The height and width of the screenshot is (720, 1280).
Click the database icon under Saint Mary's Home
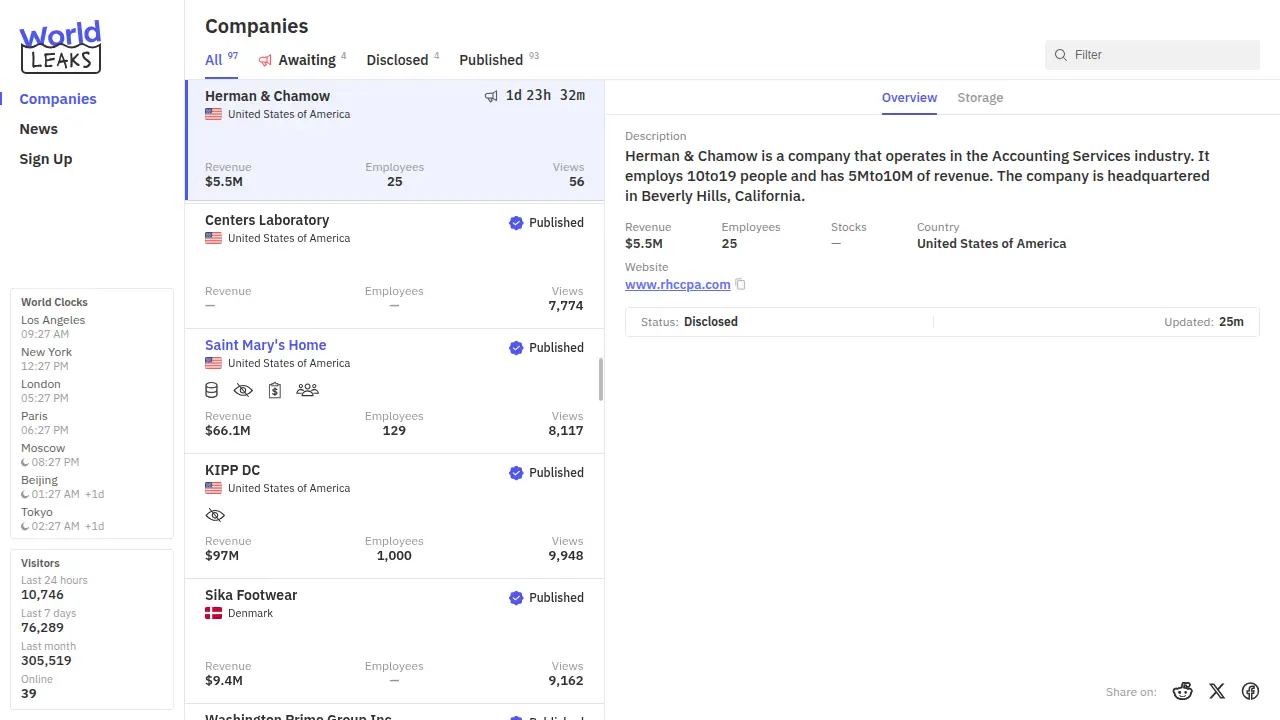211,390
